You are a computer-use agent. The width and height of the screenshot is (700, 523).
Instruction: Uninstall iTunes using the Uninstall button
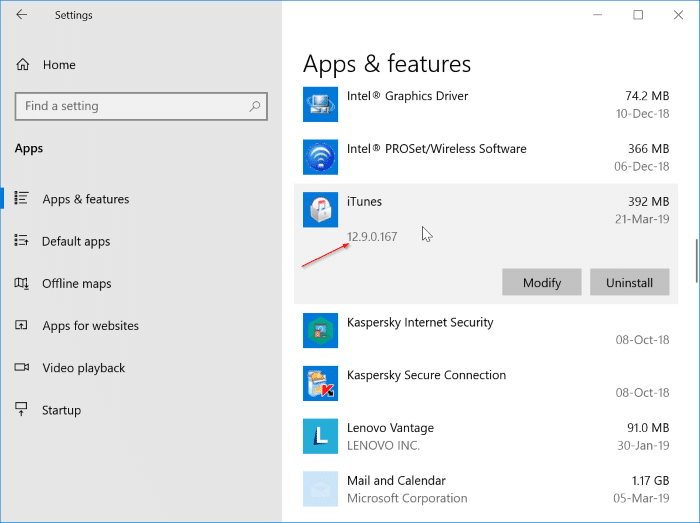coord(629,282)
